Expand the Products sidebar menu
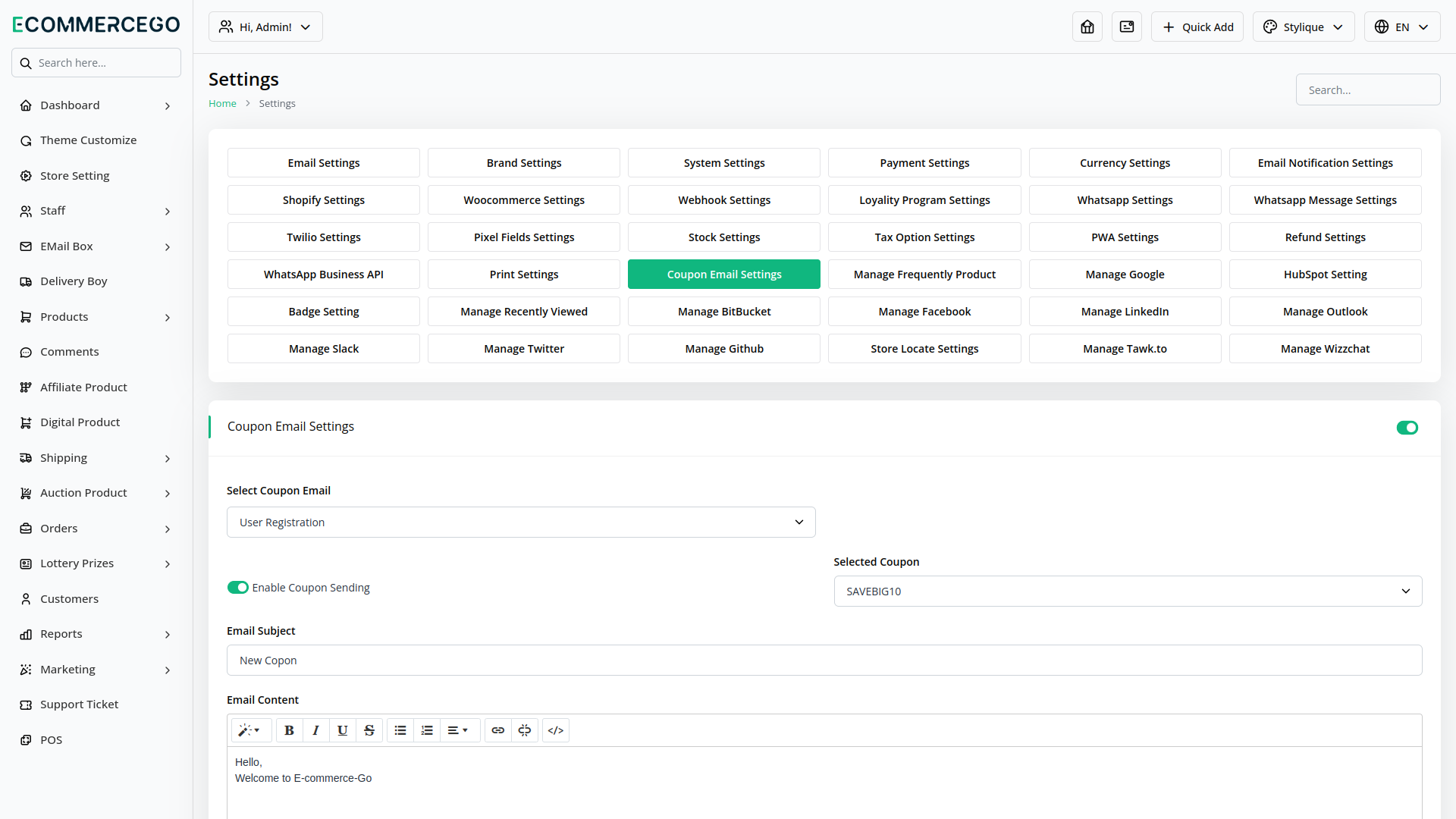 [x=96, y=317]
